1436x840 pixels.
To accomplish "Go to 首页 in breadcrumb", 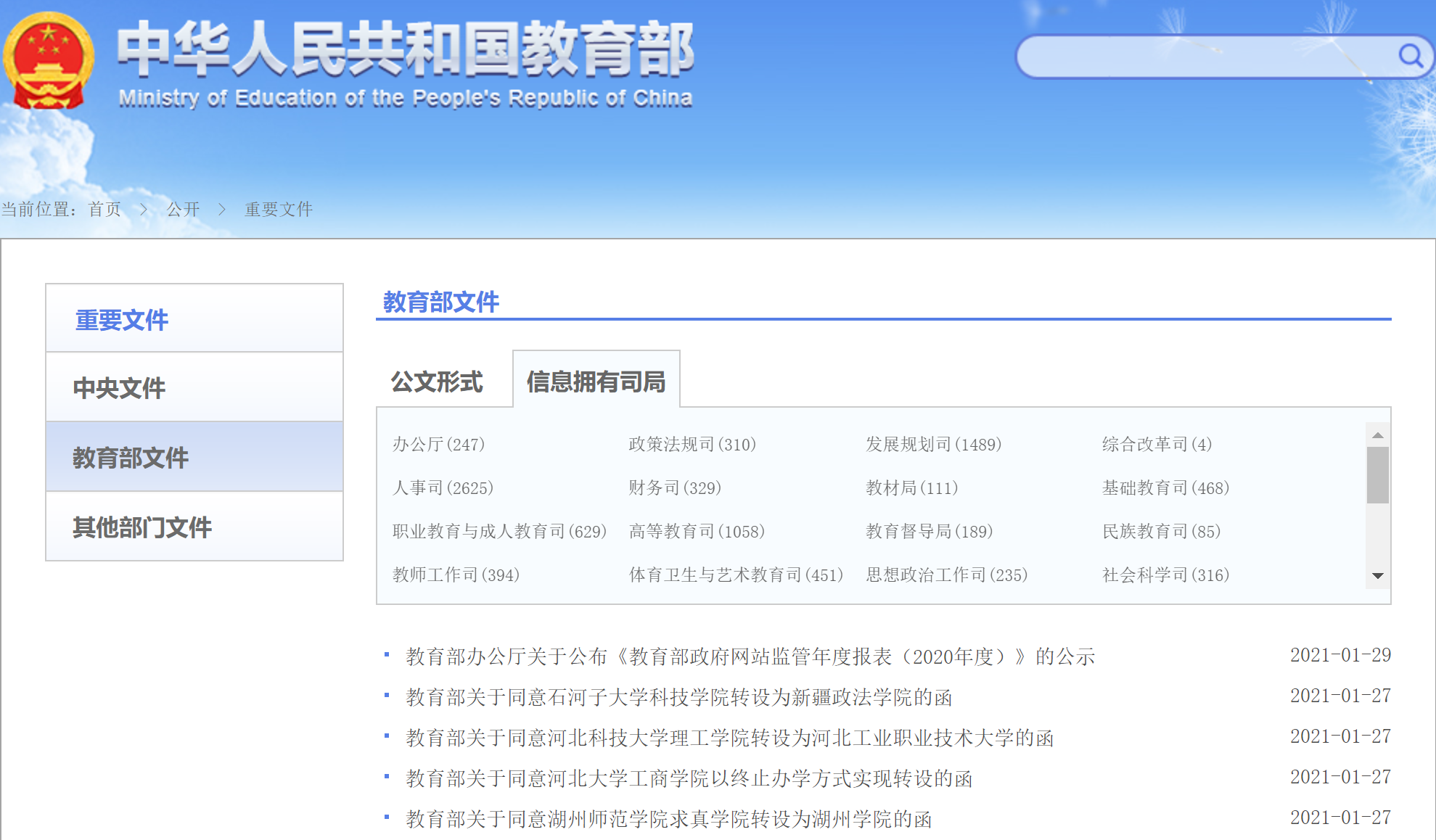I will (104, 210).
